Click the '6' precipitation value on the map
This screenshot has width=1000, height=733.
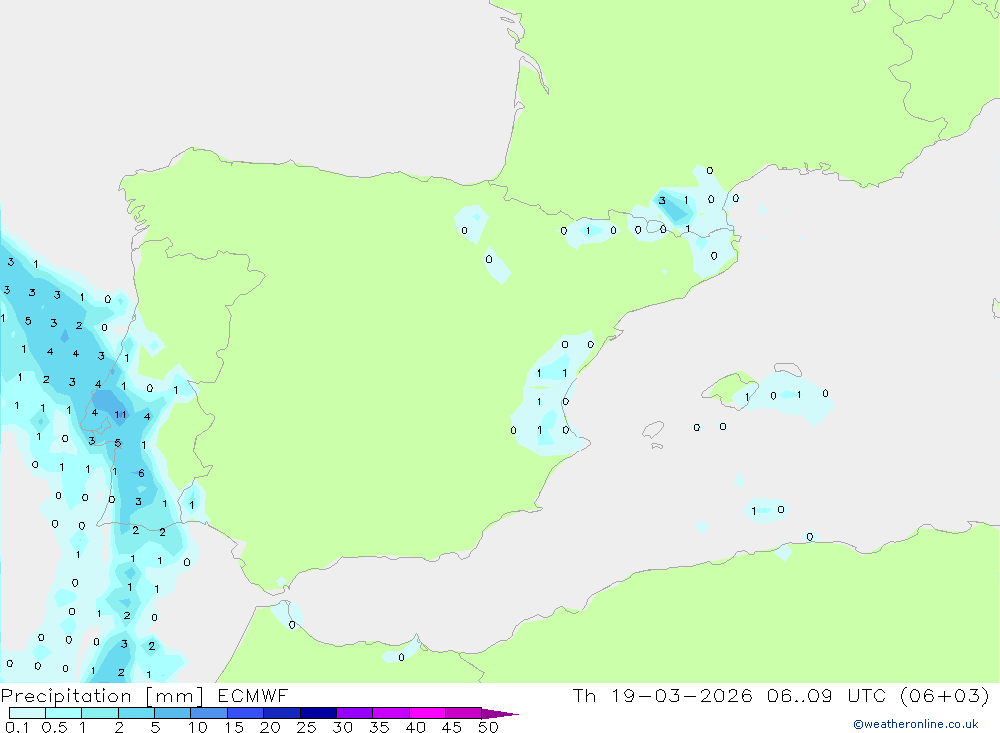(x=141, y=473)
